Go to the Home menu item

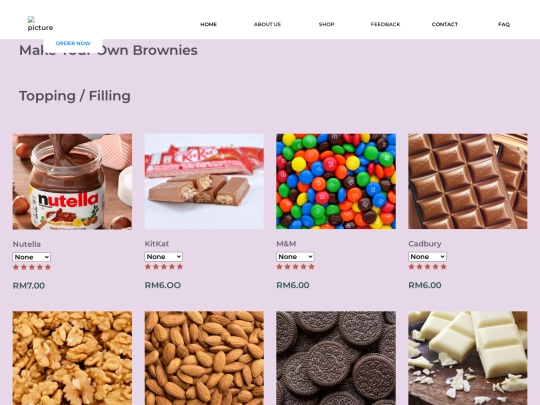pyautogui.click(x=209, y=24)
